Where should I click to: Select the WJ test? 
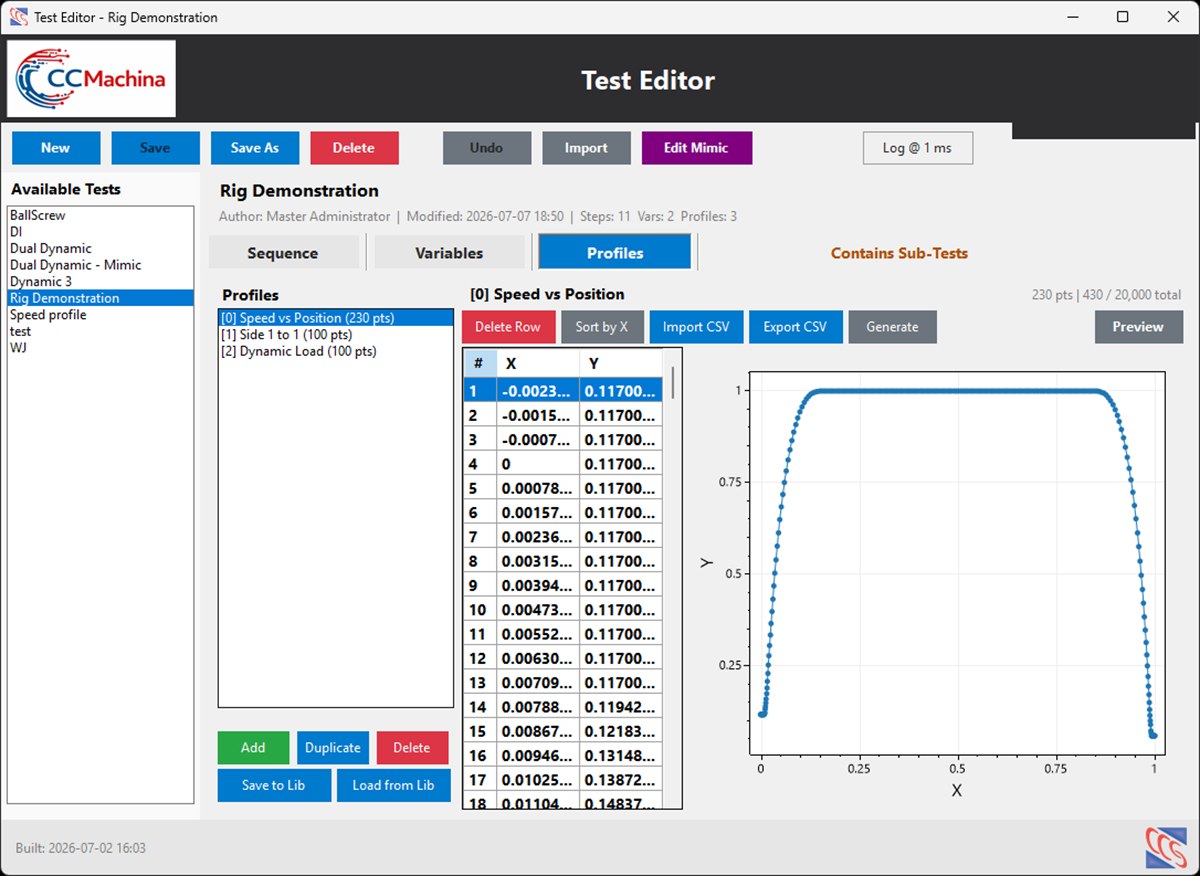click(100, 347)
